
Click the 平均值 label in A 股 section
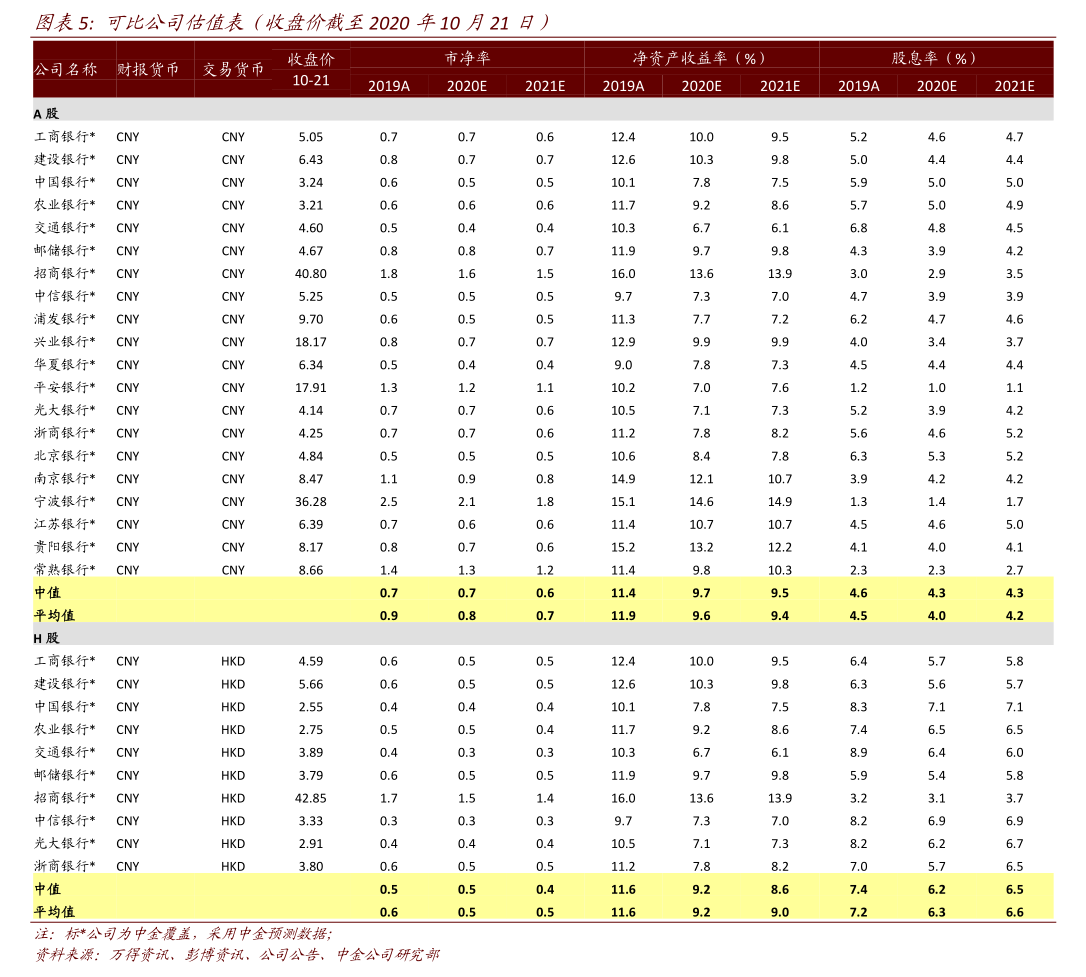coord(54,615)
